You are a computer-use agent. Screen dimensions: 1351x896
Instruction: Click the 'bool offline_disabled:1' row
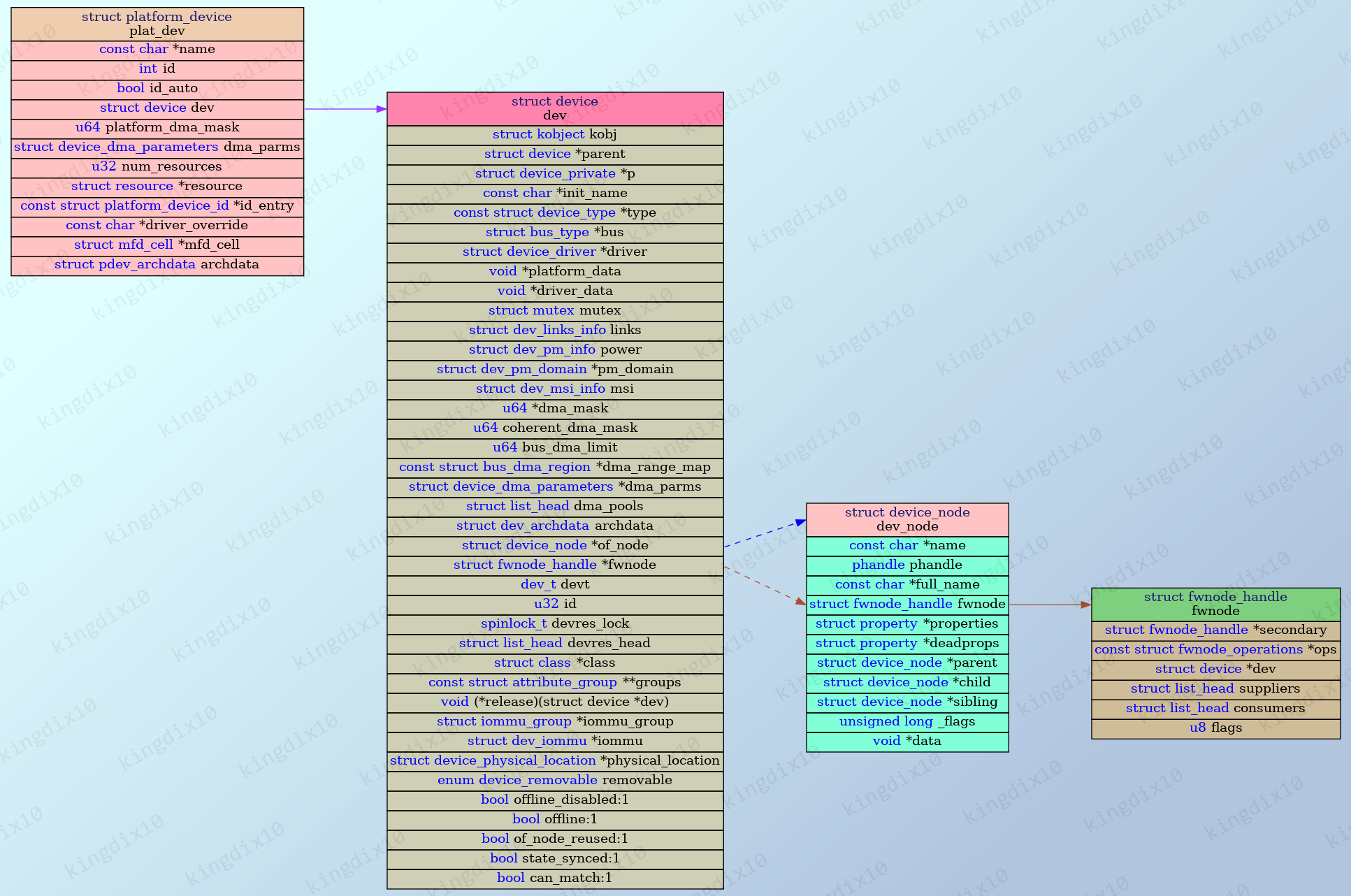pyautogui.click(x=555, y=801)
